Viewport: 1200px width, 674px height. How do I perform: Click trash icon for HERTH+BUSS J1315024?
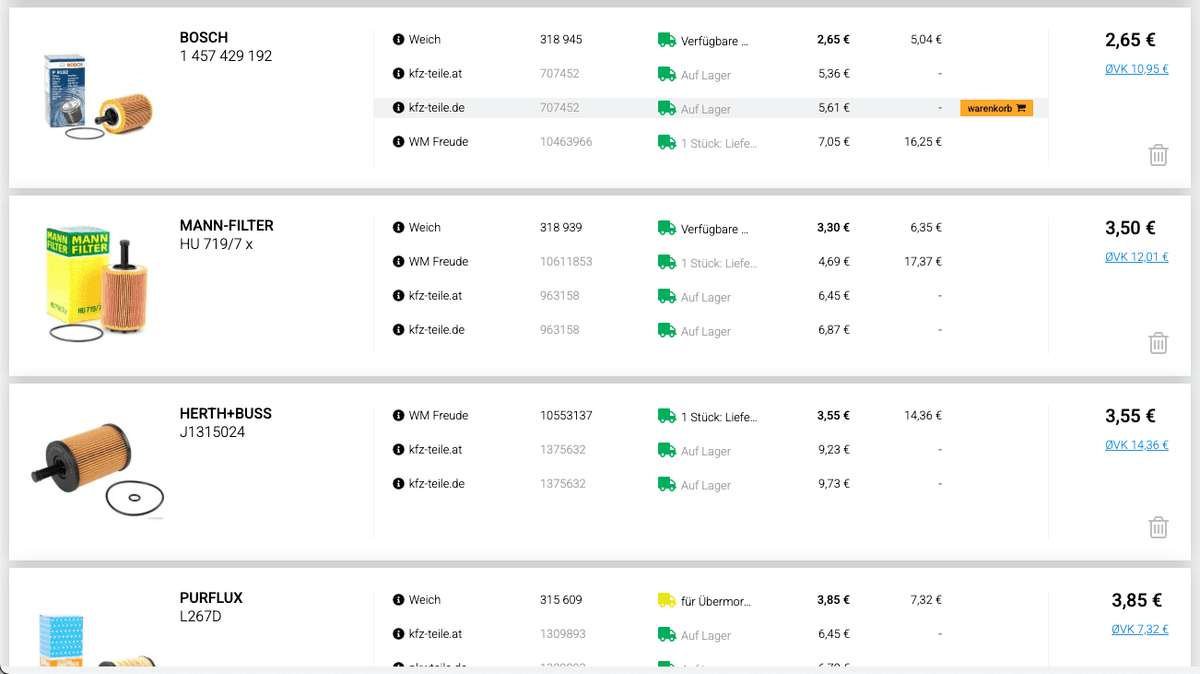(1158, 527)
